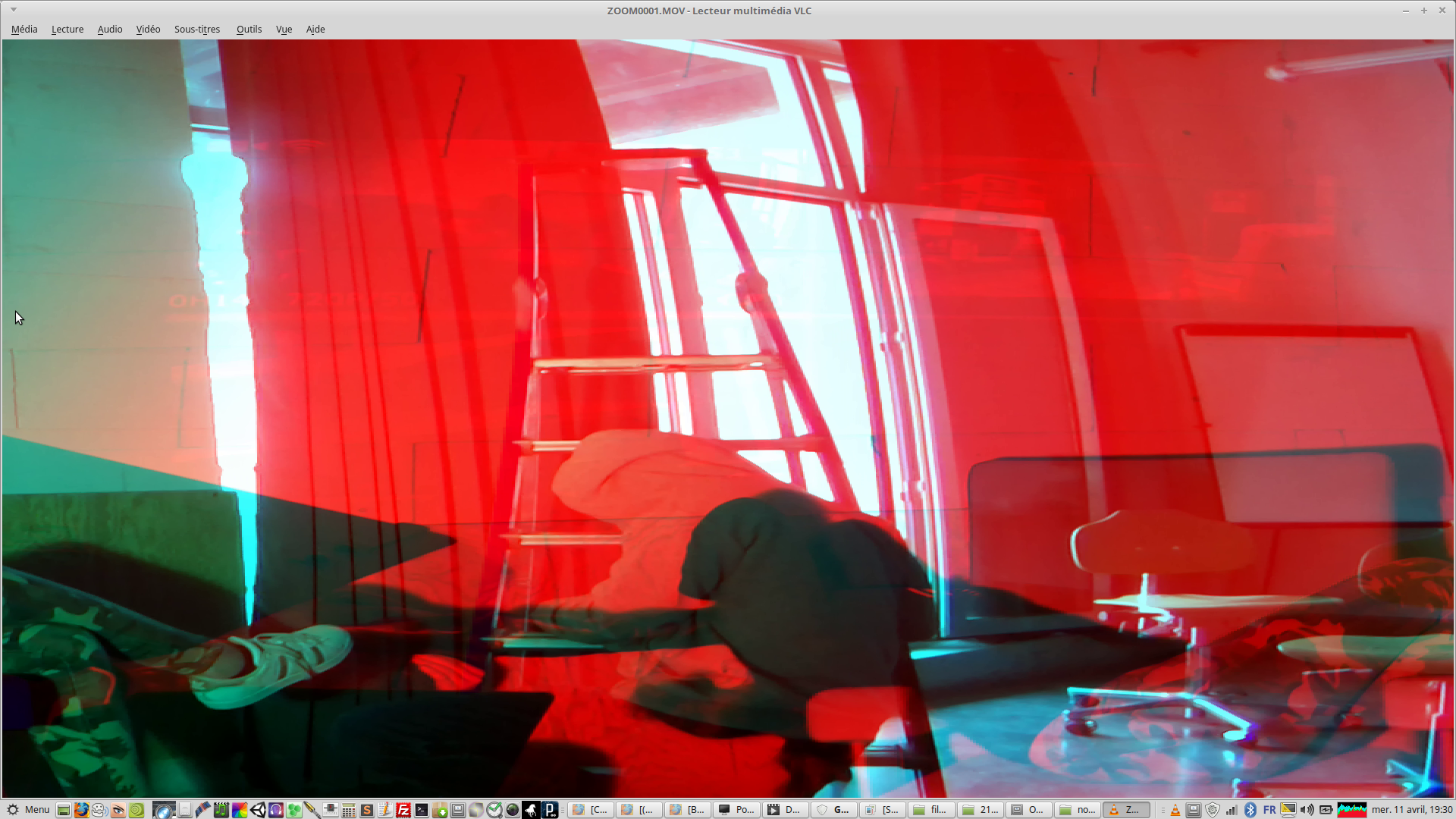Launch FileZilla from the panel
Image resolution: width=1456 pixels, height=819 pixels.
coord(403,810)
